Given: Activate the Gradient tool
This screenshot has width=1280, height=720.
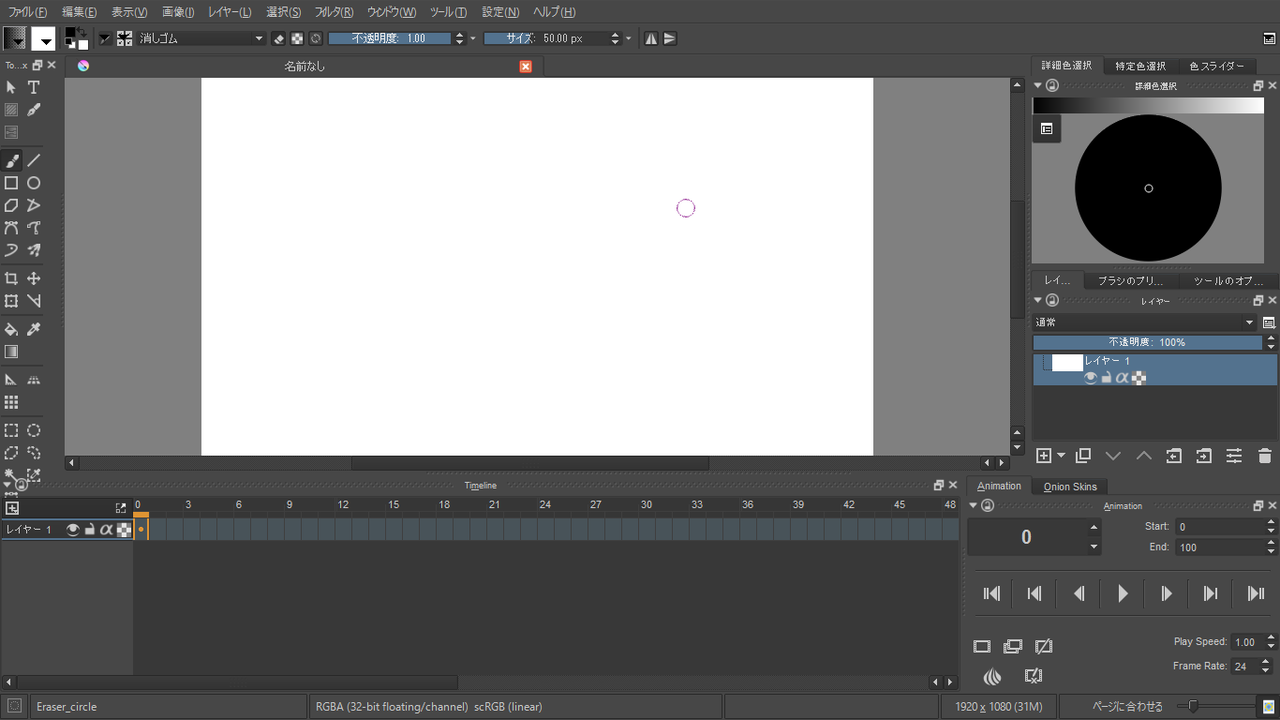Looking at the screenshot, I should coord(12,351).
